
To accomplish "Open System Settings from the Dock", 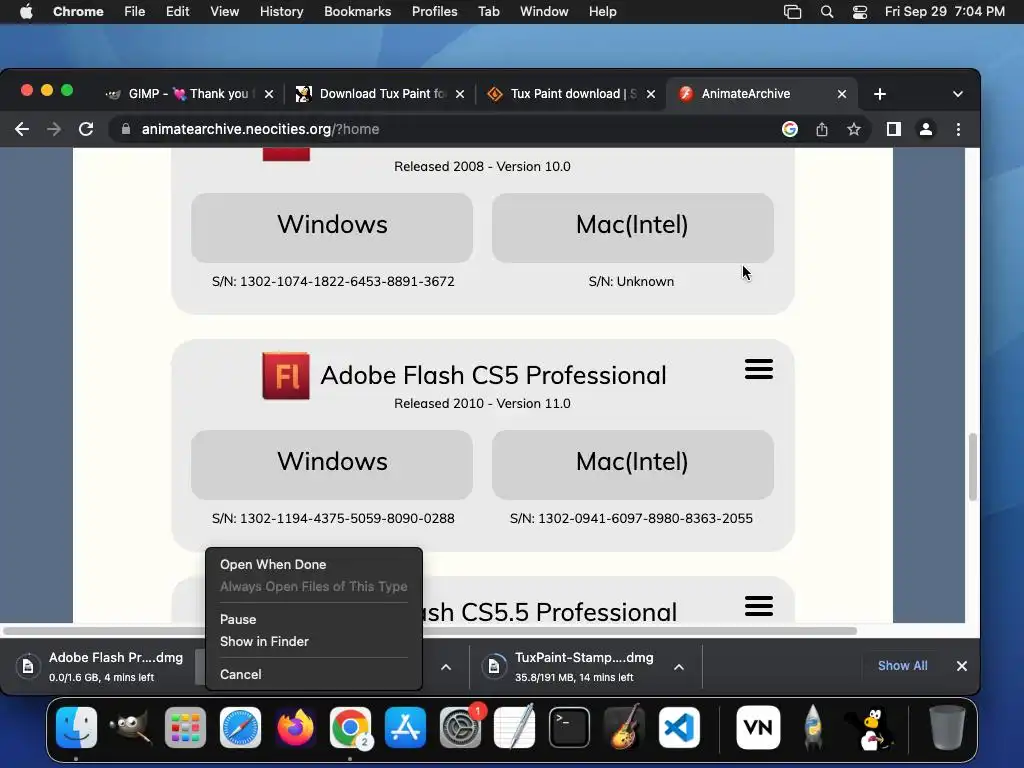I will pyautogui.click(x=460, y=727).
